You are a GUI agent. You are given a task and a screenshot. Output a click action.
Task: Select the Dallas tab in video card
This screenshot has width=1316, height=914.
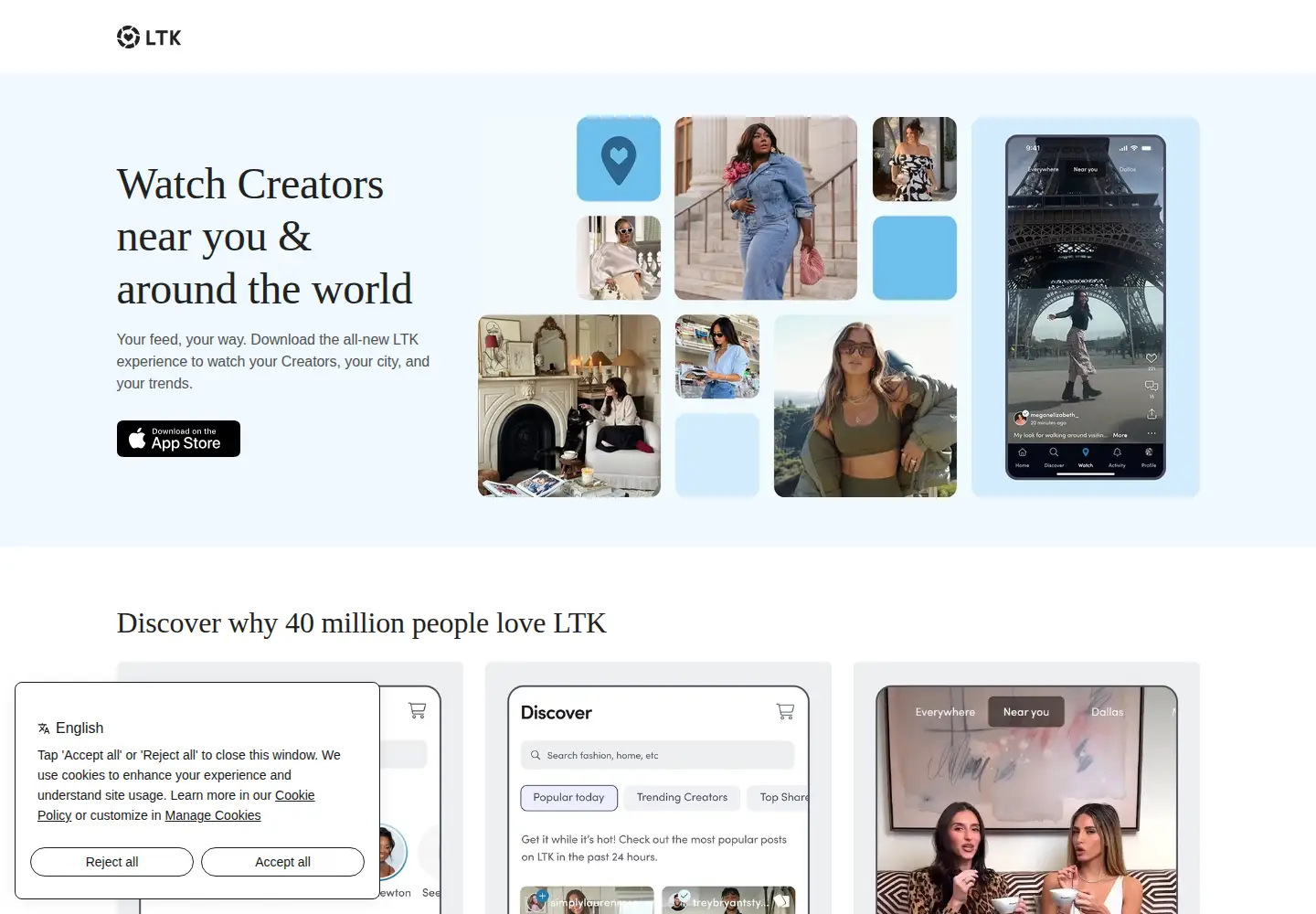click(x=1108, y=712)
